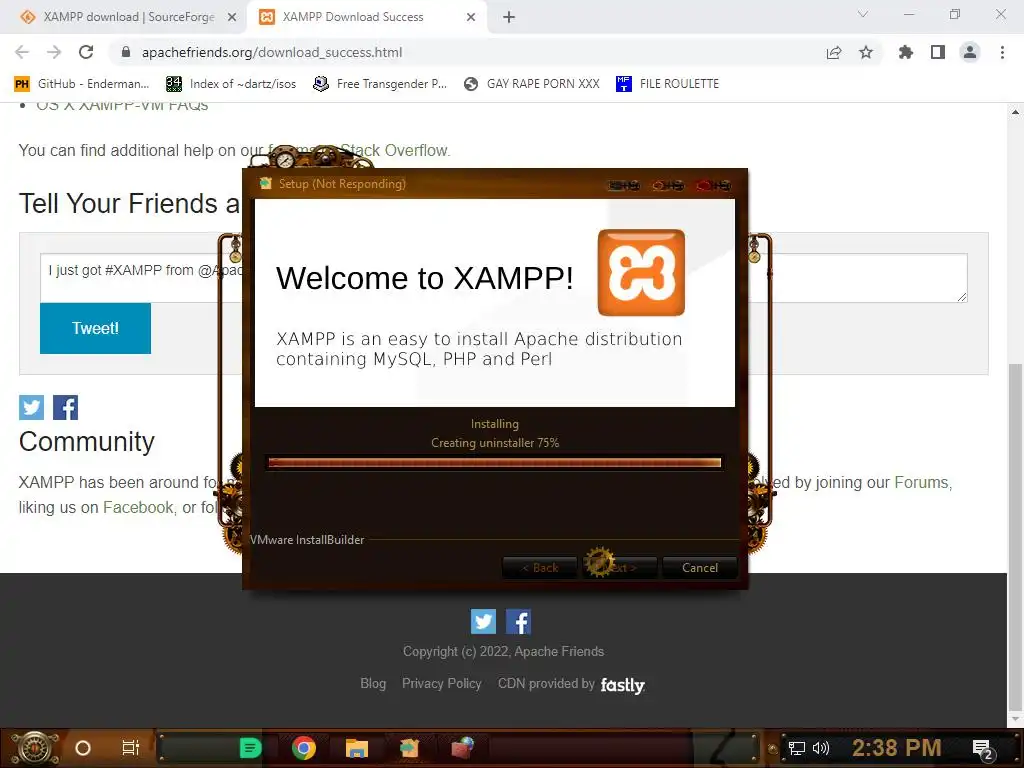
Task: Toggle the Chrome side panel
Action: click(x=938, y=52)
